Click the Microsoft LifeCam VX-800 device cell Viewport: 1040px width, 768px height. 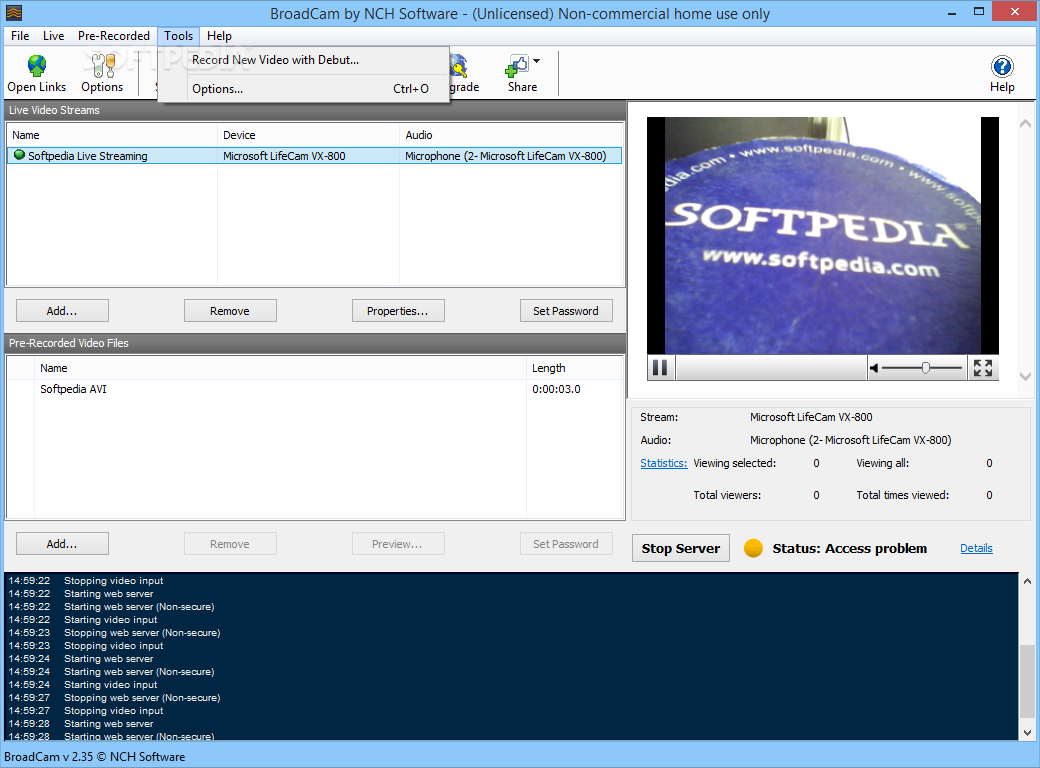point(284,156)
